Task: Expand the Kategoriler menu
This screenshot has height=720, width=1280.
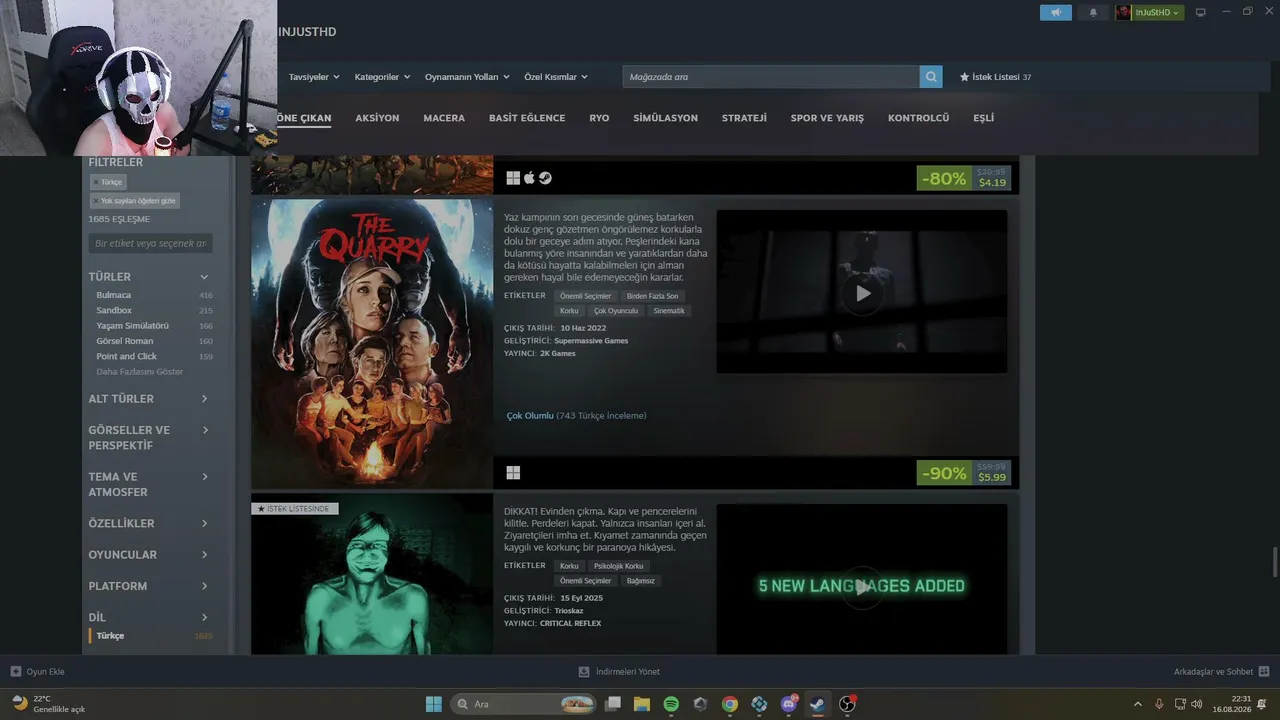Action: click(x=382, y=77)
